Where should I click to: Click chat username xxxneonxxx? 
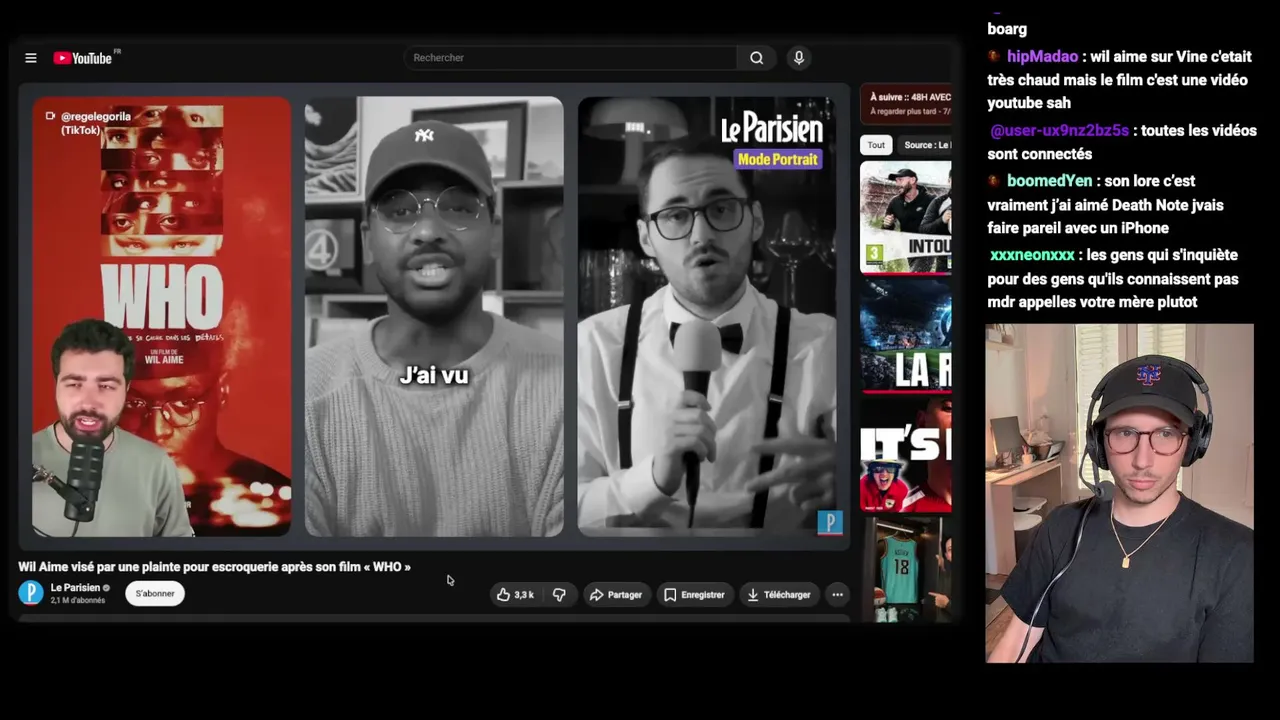click(x=1032, y=255)
